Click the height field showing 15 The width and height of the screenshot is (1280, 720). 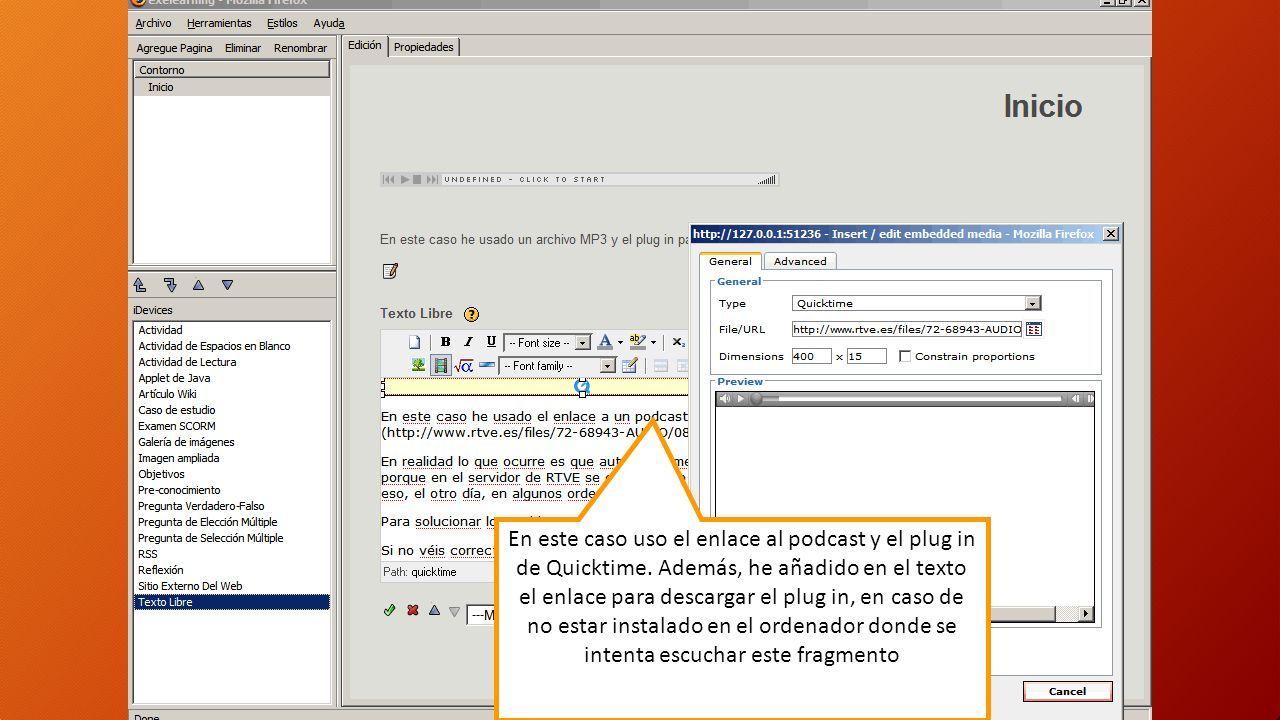(x=866, y=356)
